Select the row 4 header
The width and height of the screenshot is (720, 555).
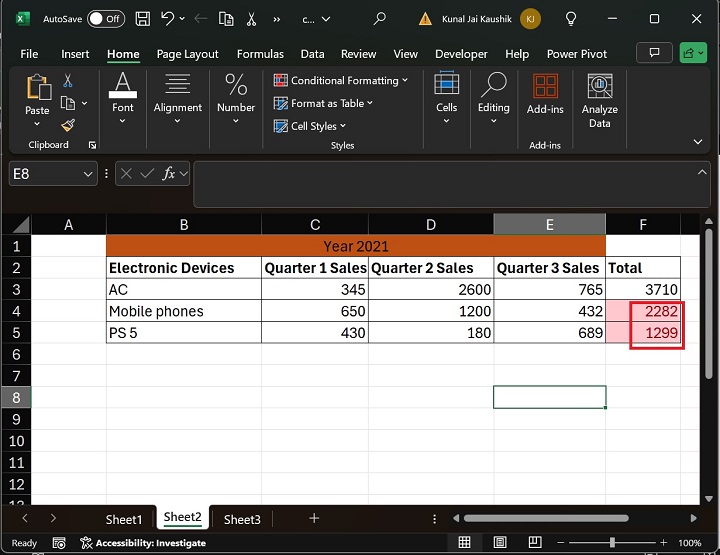[17, 311]
